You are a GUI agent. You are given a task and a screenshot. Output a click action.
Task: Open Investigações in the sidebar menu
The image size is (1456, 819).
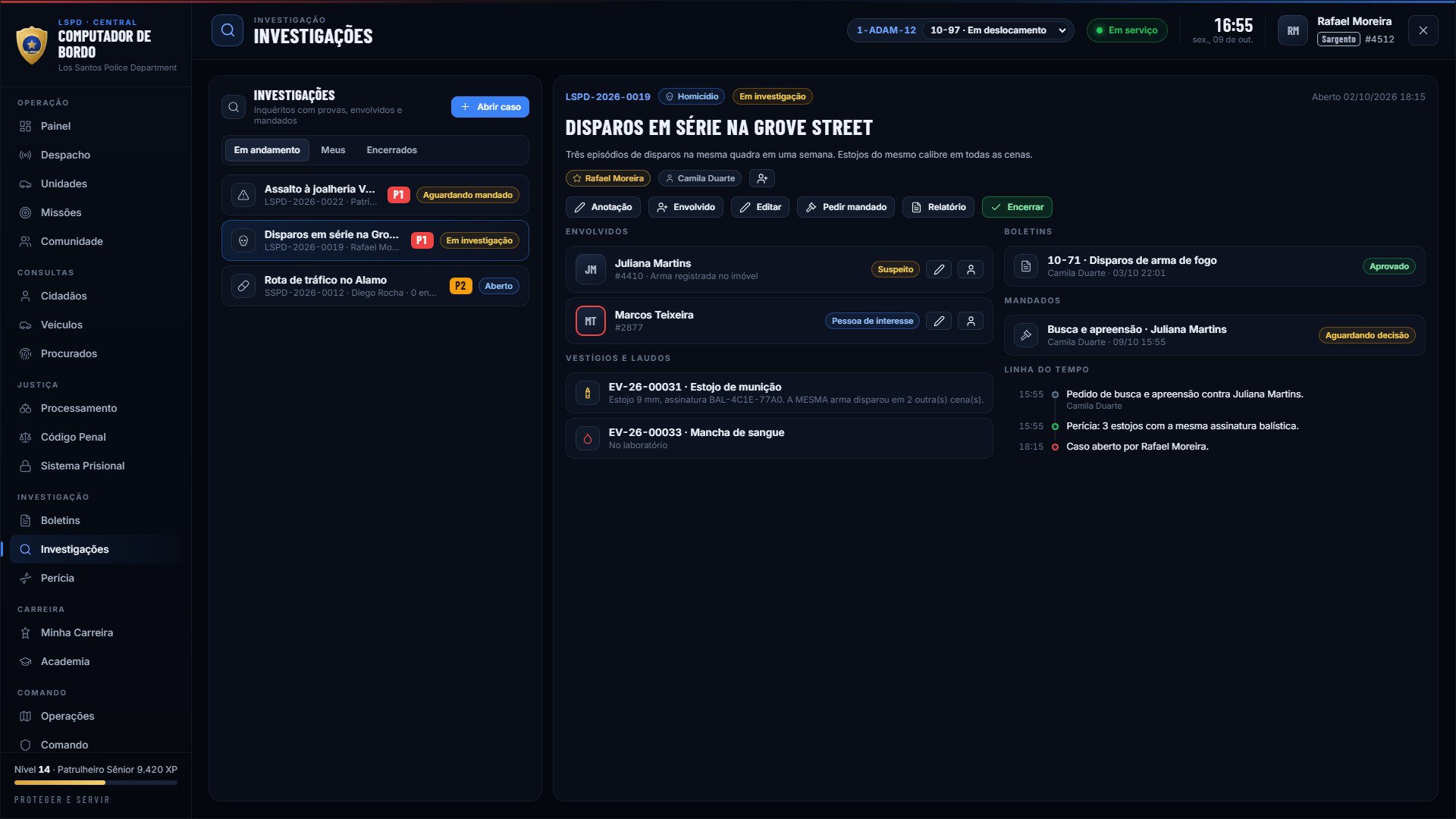point(95,549)
